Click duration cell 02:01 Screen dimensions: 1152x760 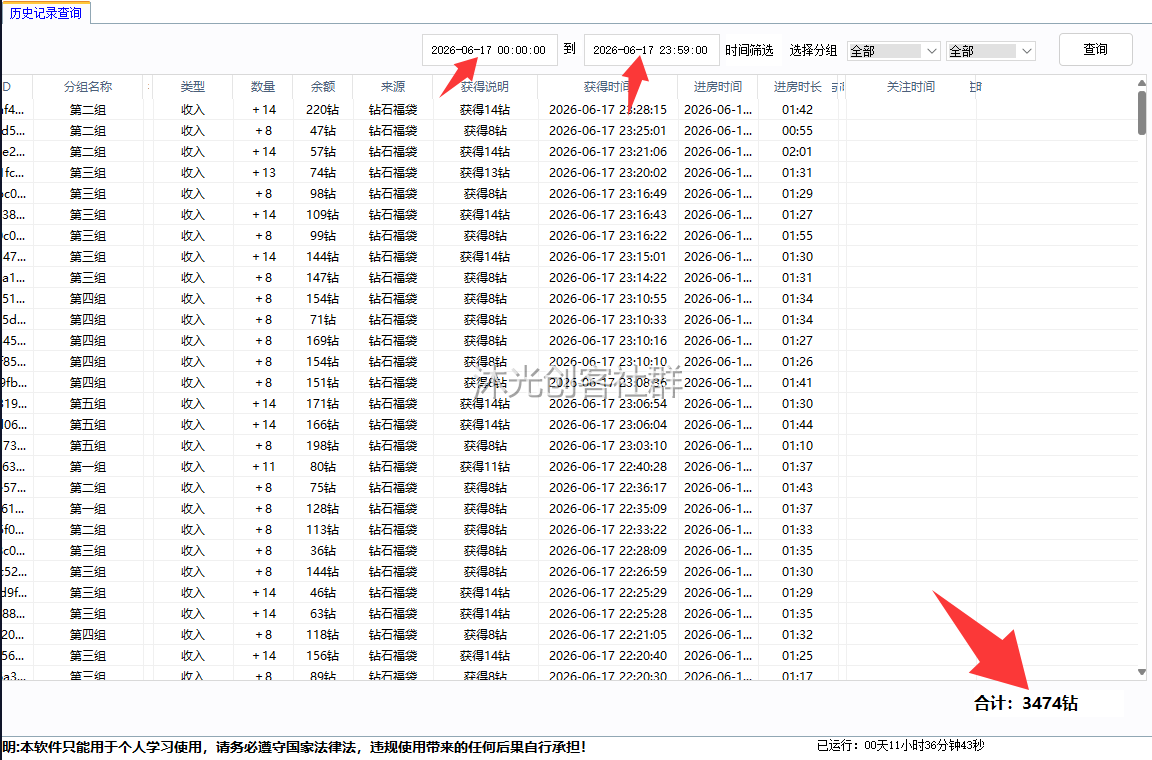coord(797,151)
